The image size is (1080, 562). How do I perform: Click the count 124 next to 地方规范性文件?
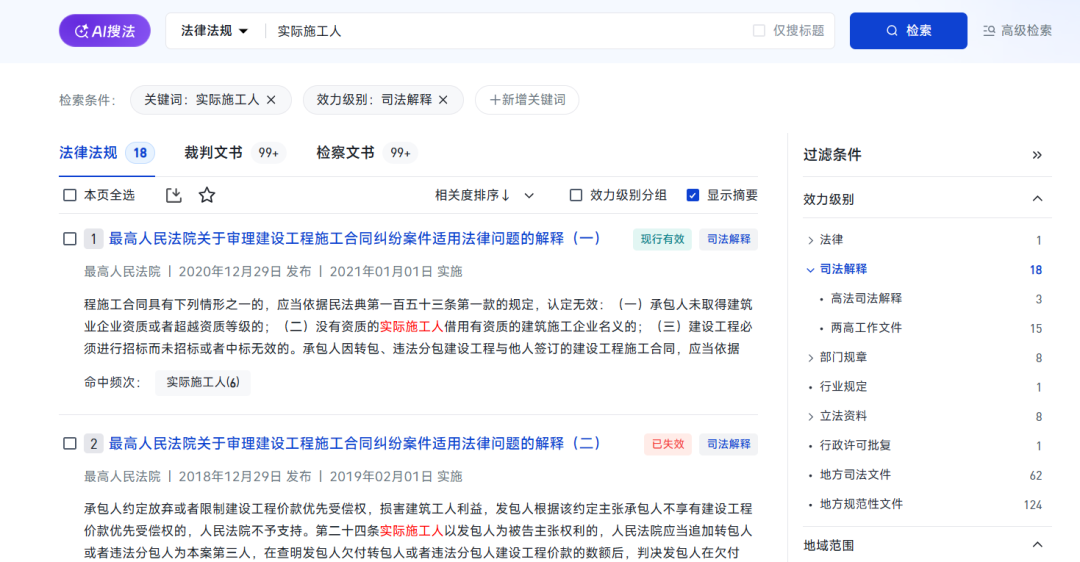[1032, 505]
